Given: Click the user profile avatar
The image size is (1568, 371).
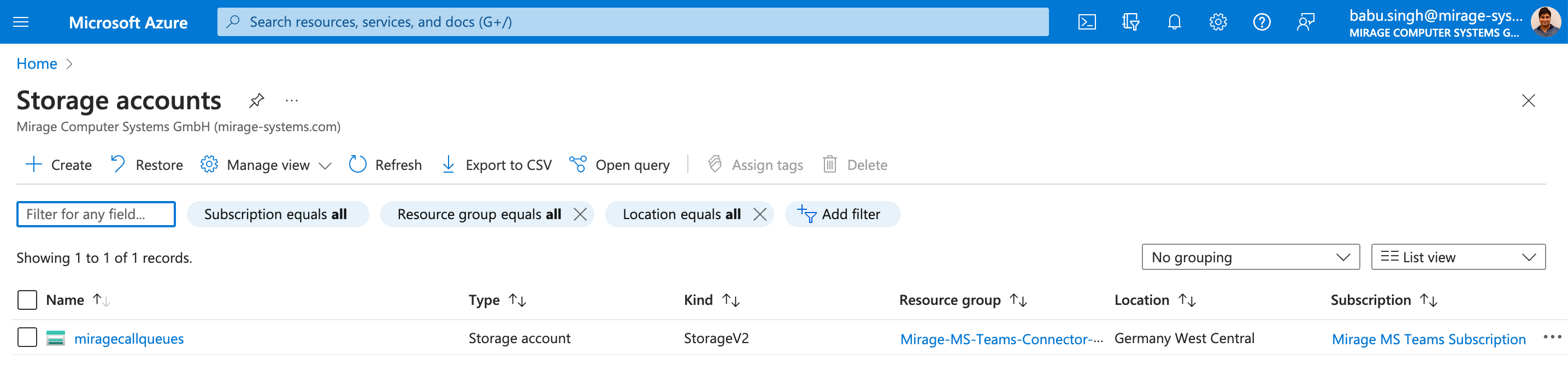Looking at the screenshot, I should pos(1546,22).
